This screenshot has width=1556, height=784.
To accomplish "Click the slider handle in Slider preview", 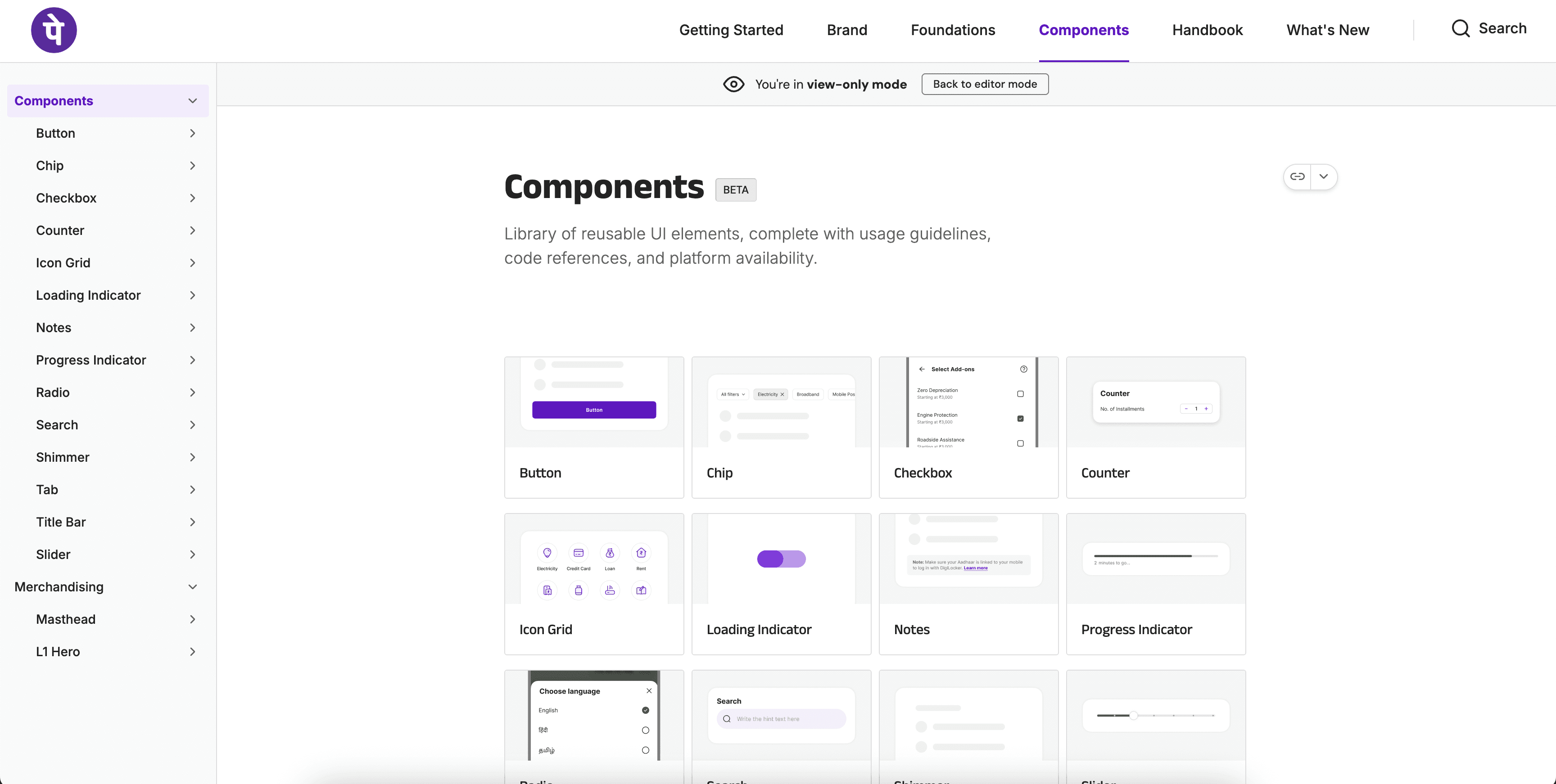I will pyautogui.click(x=1134, y=715).
